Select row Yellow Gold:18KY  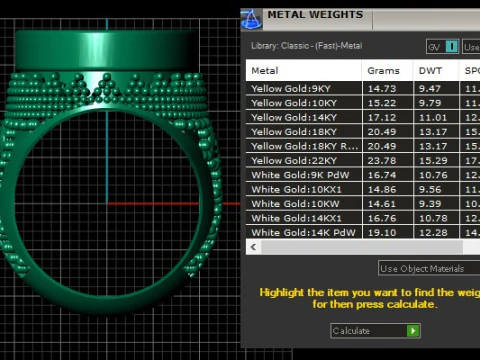(x=363, y=132)
